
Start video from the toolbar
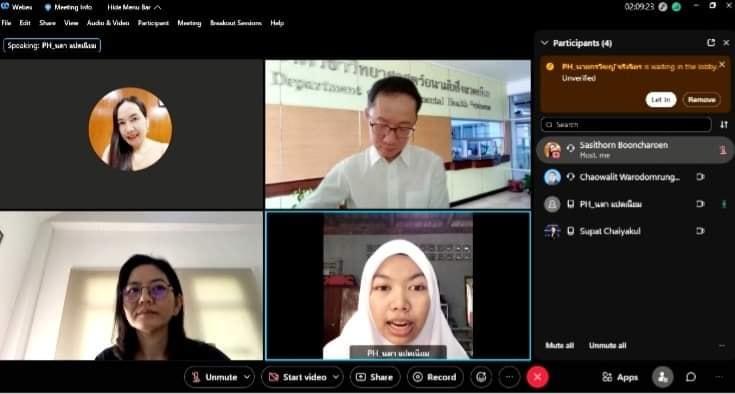point(298,377)
